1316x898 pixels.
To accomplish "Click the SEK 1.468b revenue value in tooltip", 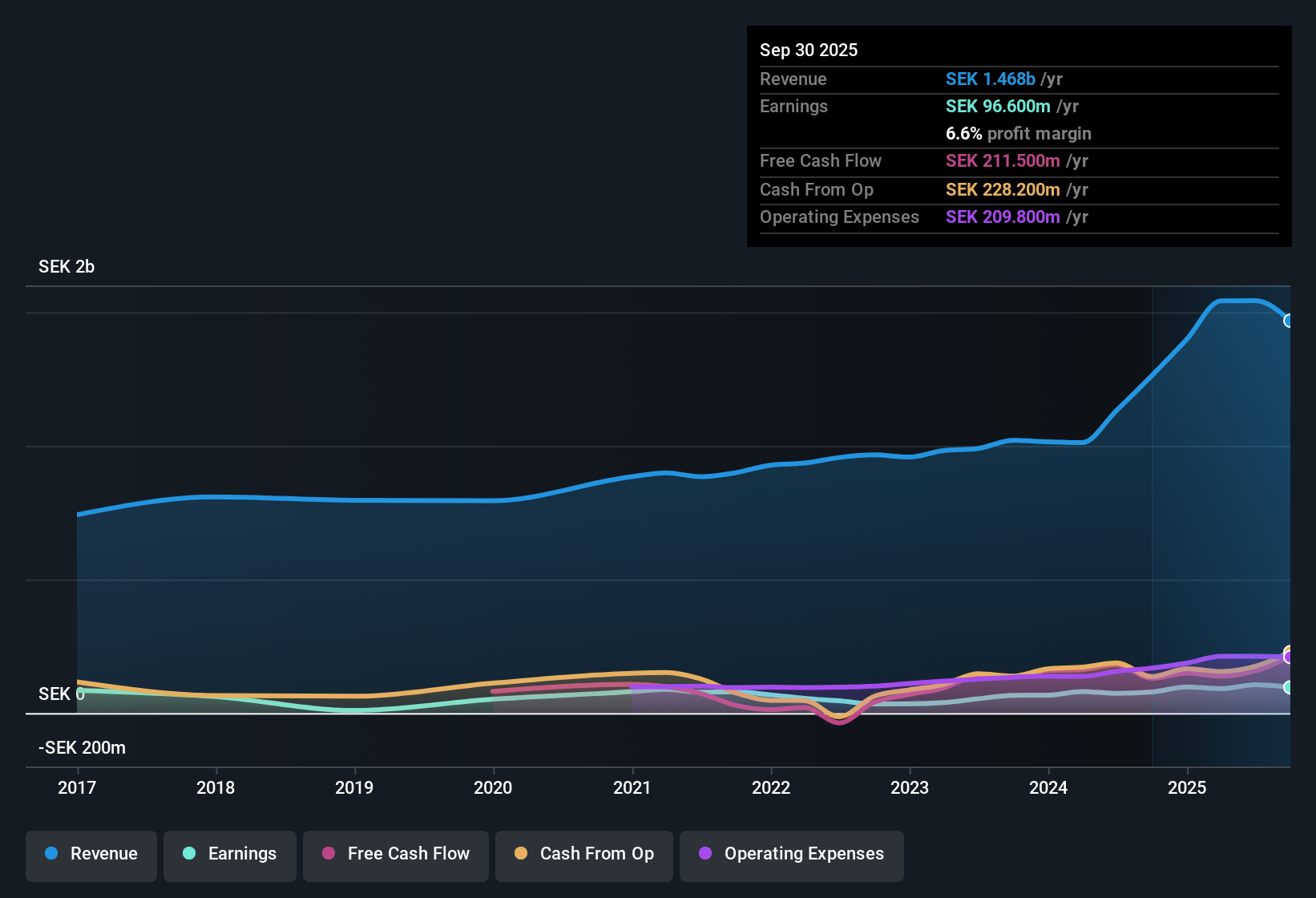I will [990, 79].
